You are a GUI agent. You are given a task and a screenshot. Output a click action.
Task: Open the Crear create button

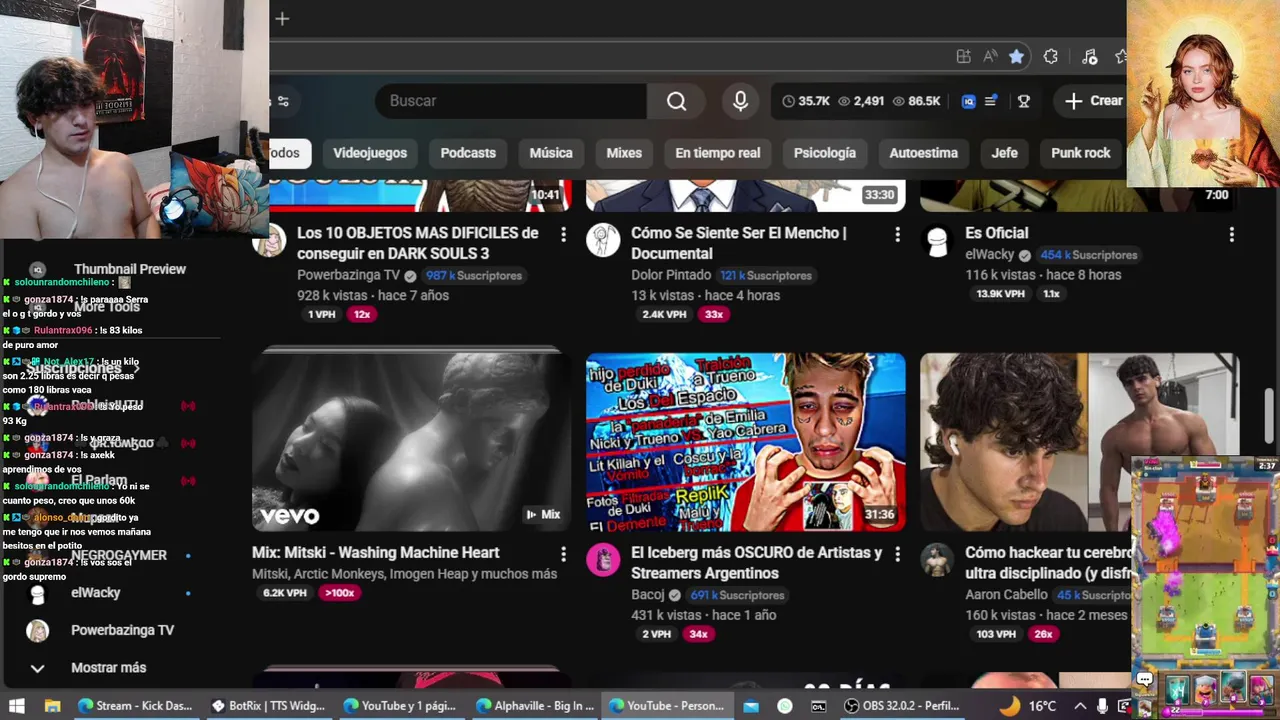(1093, 101)
